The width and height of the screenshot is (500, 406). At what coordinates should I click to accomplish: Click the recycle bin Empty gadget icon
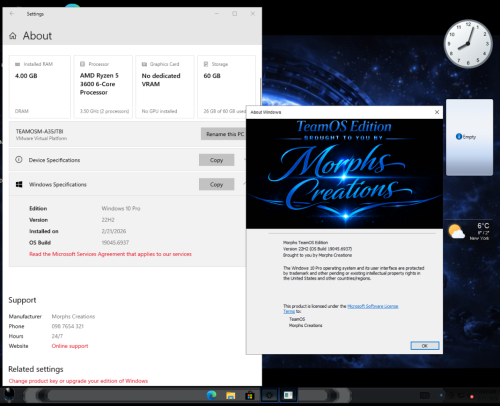(x=459, y=137)
